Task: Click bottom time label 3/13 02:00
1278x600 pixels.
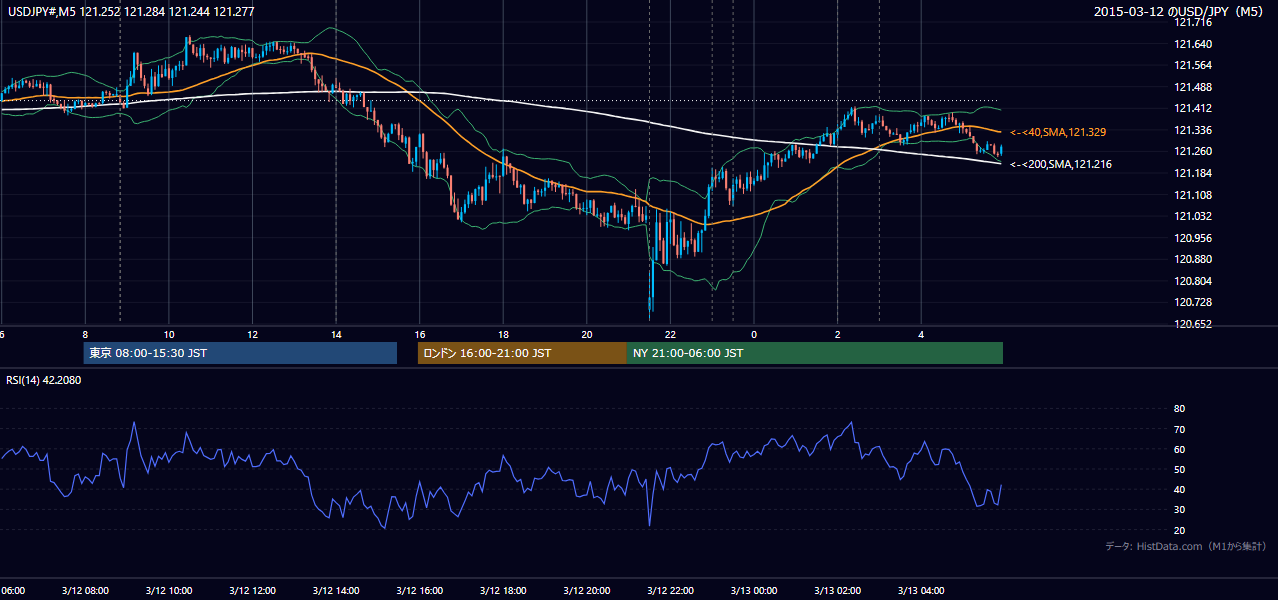Action: (838, 591)
